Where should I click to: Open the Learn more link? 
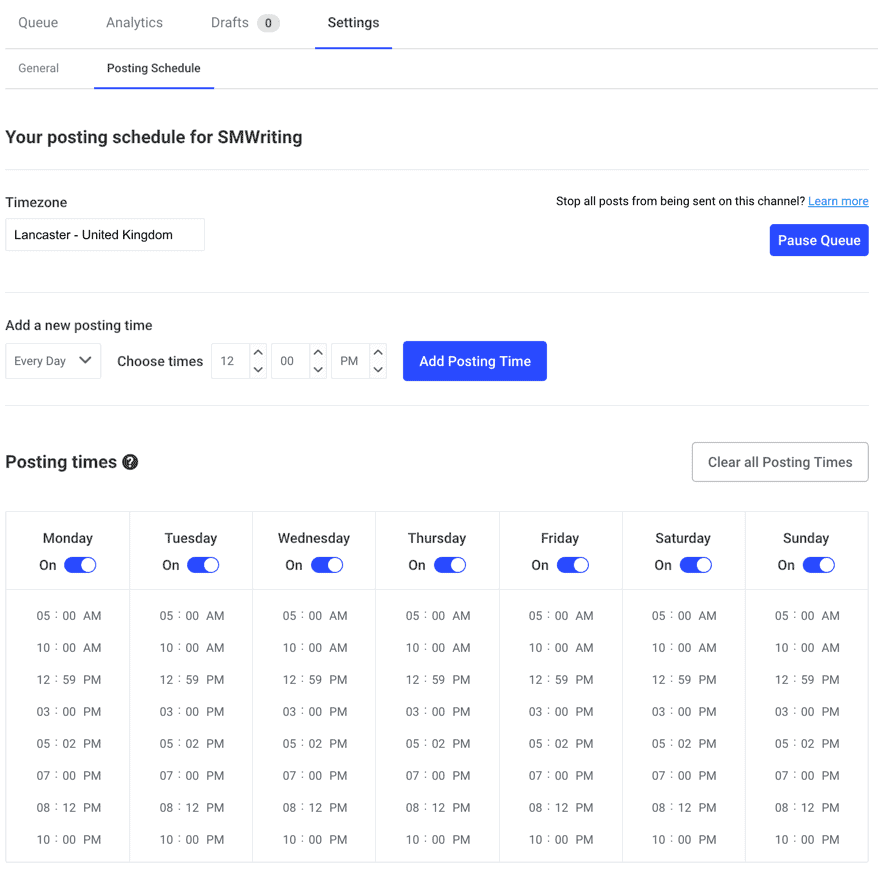tap(838, 201)
